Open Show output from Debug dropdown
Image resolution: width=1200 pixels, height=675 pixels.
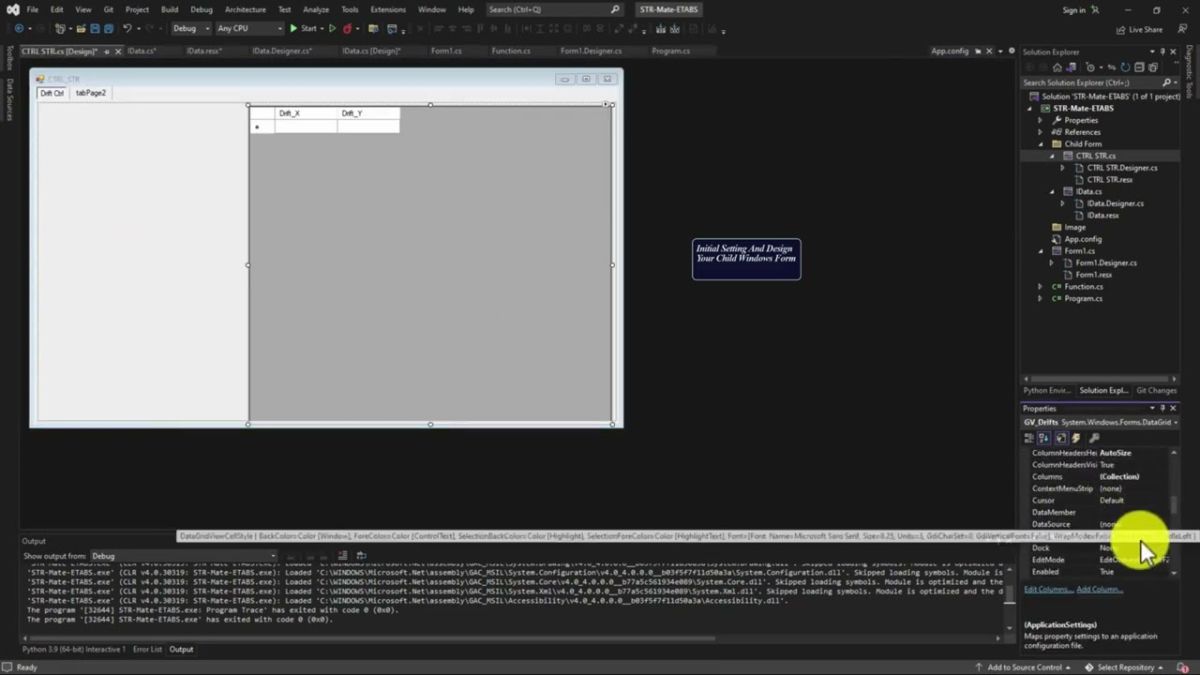(183, 556)
